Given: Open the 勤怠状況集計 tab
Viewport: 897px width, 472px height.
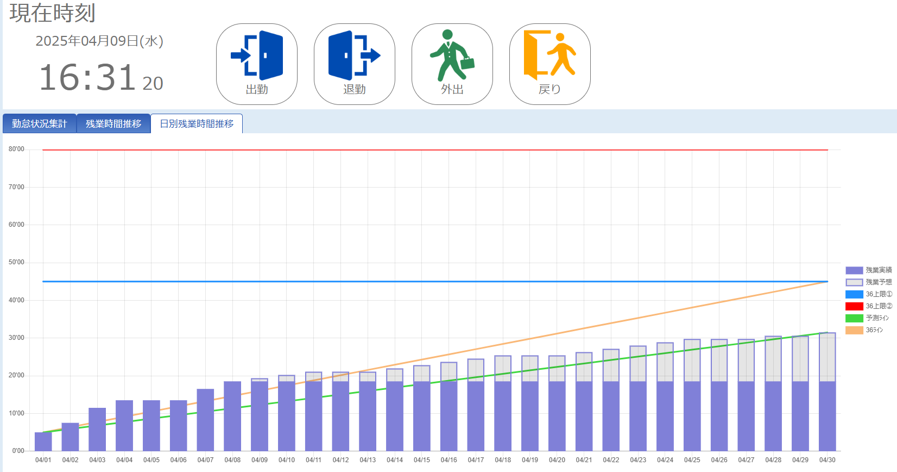Looking at the screenshot, I should point(39,124).
